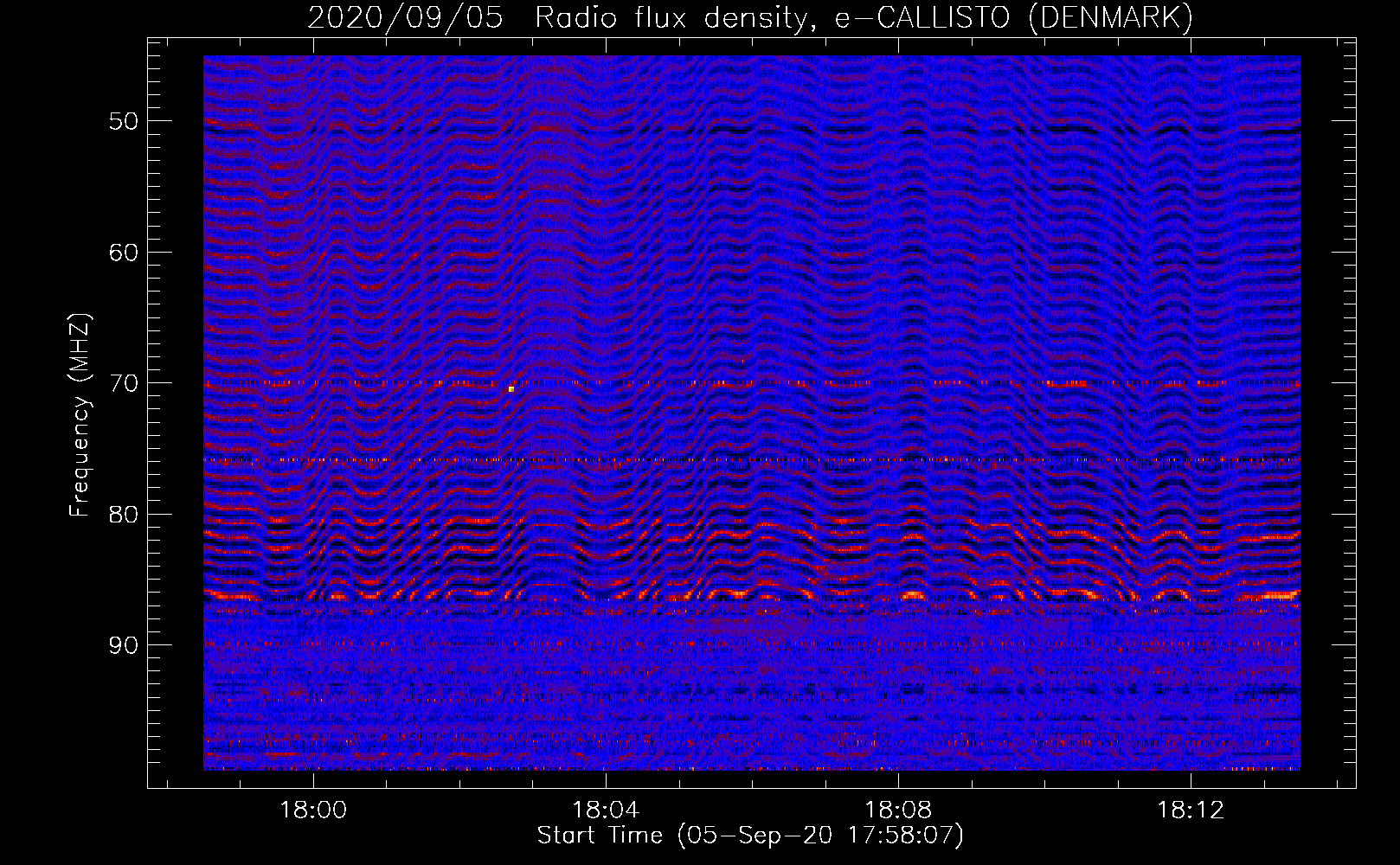This screenshot has height=865, width=1400.
Task: Click the 18:00 time axis label
Action: (313, 811)
